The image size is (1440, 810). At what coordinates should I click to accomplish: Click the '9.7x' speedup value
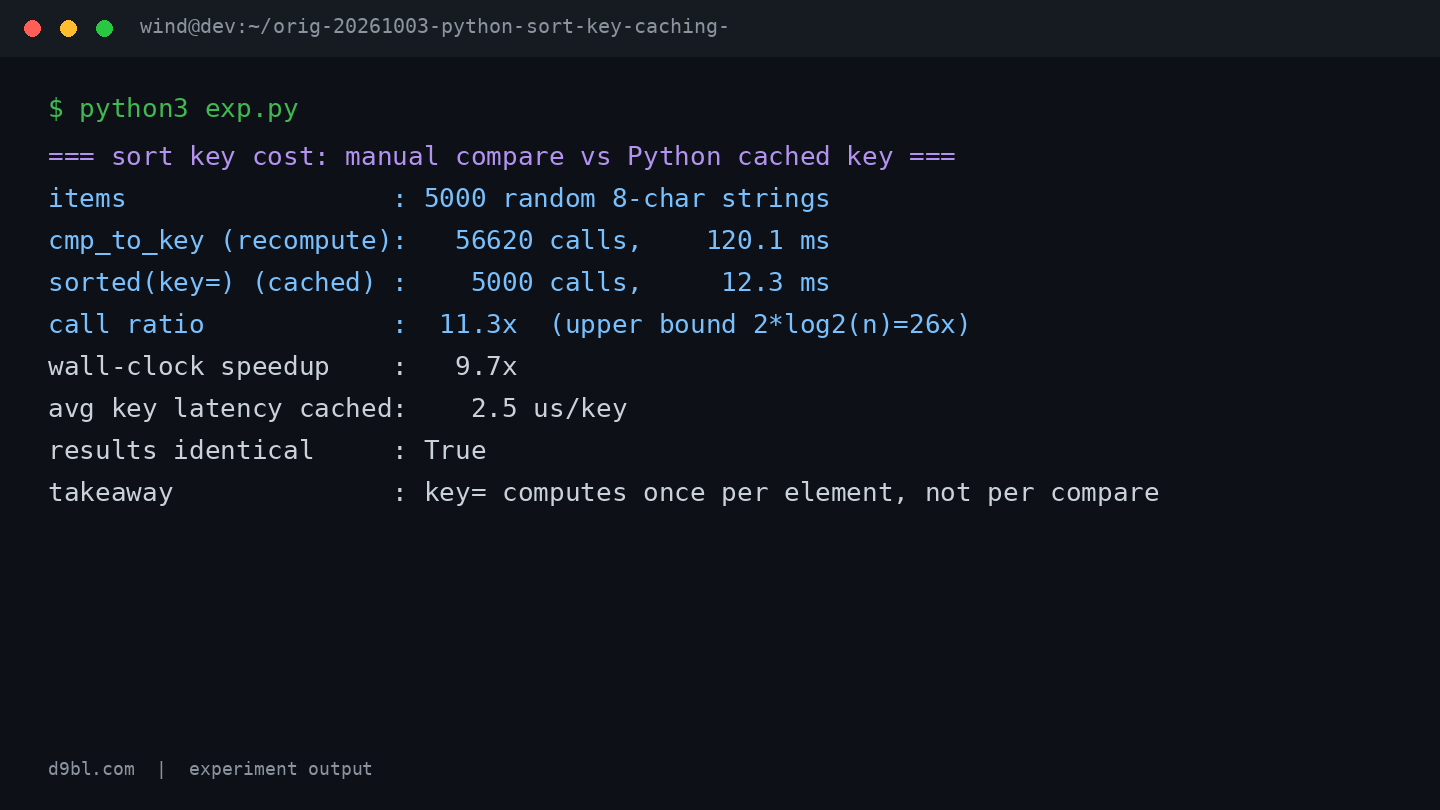click(486, 367)
